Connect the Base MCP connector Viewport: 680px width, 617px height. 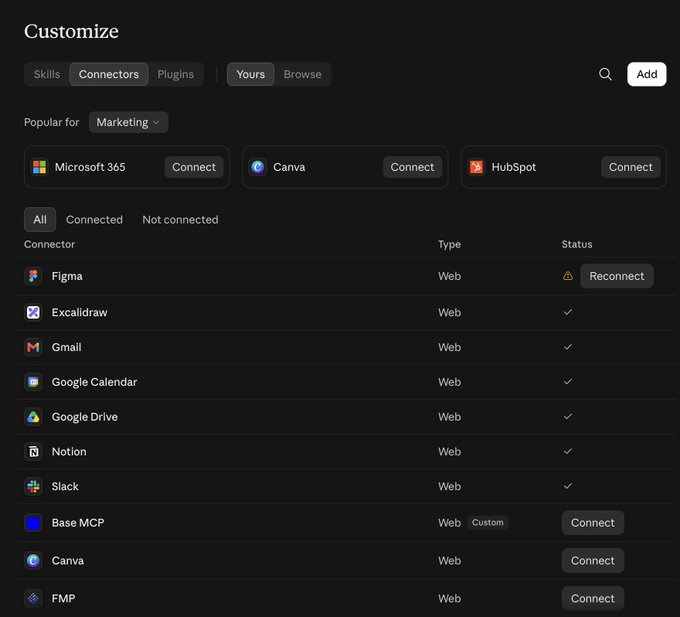click(593, 522)
